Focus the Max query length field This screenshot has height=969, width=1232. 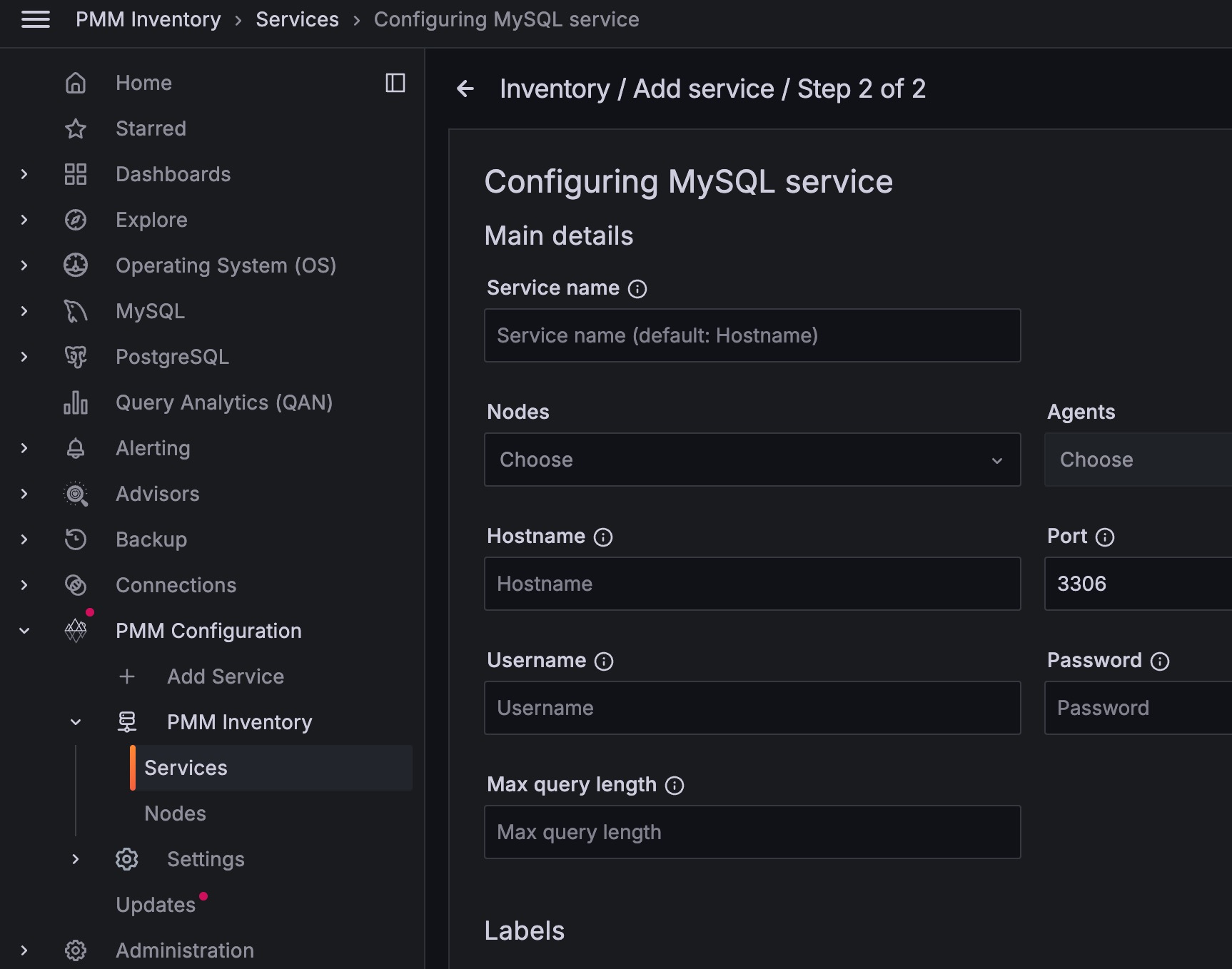[x=752, y=832]
